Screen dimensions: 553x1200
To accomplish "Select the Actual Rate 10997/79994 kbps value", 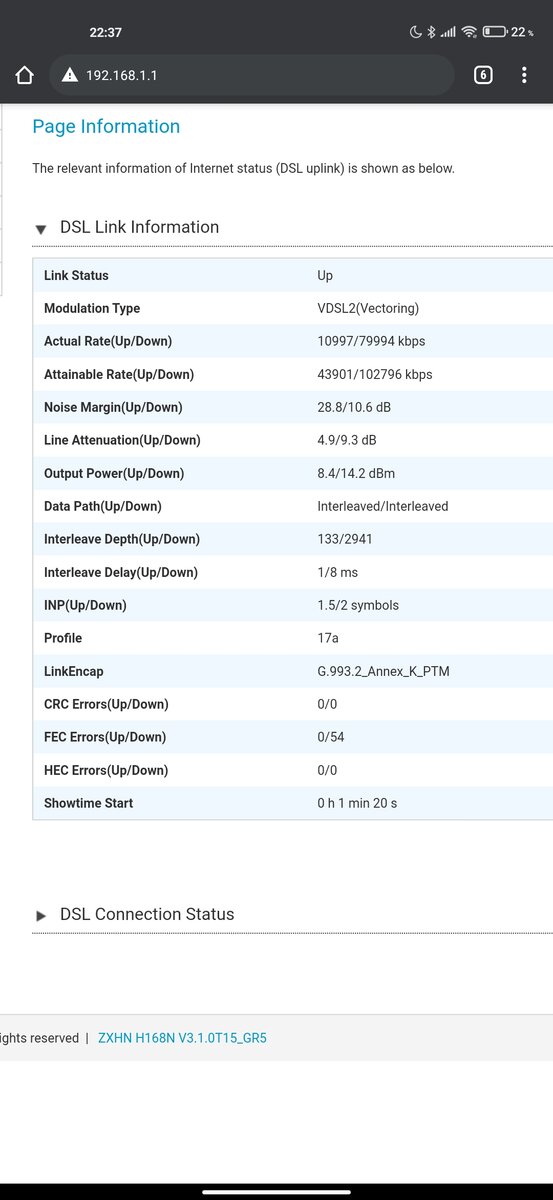I will pos(371,341).
